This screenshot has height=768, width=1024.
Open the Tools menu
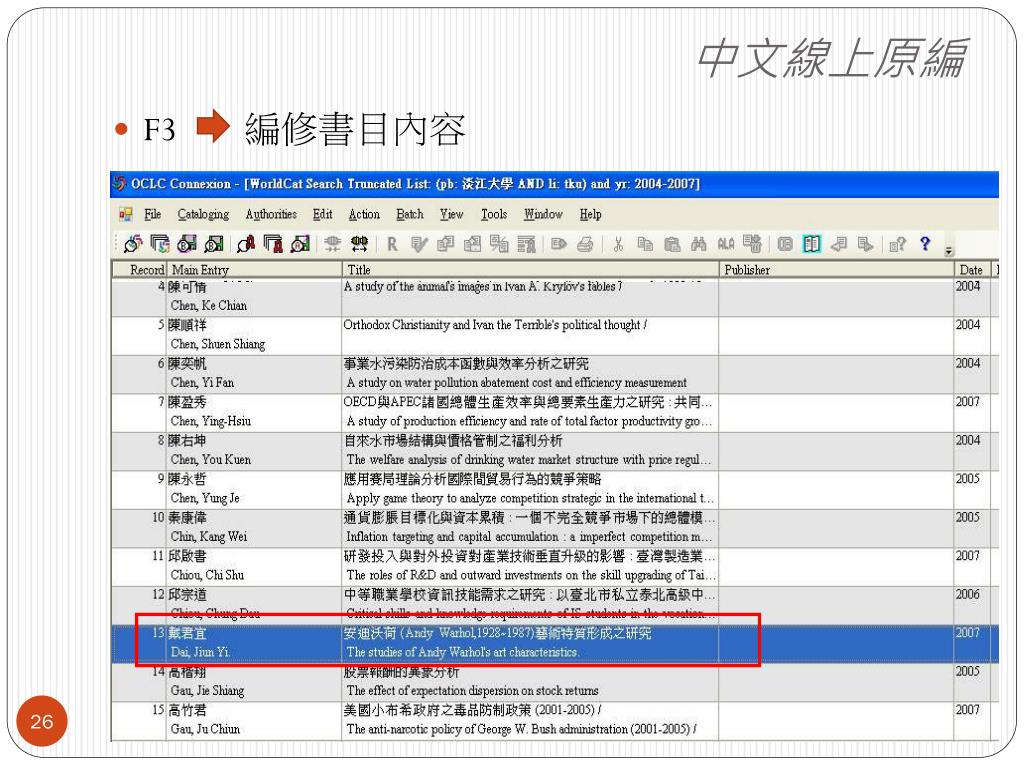494,214
